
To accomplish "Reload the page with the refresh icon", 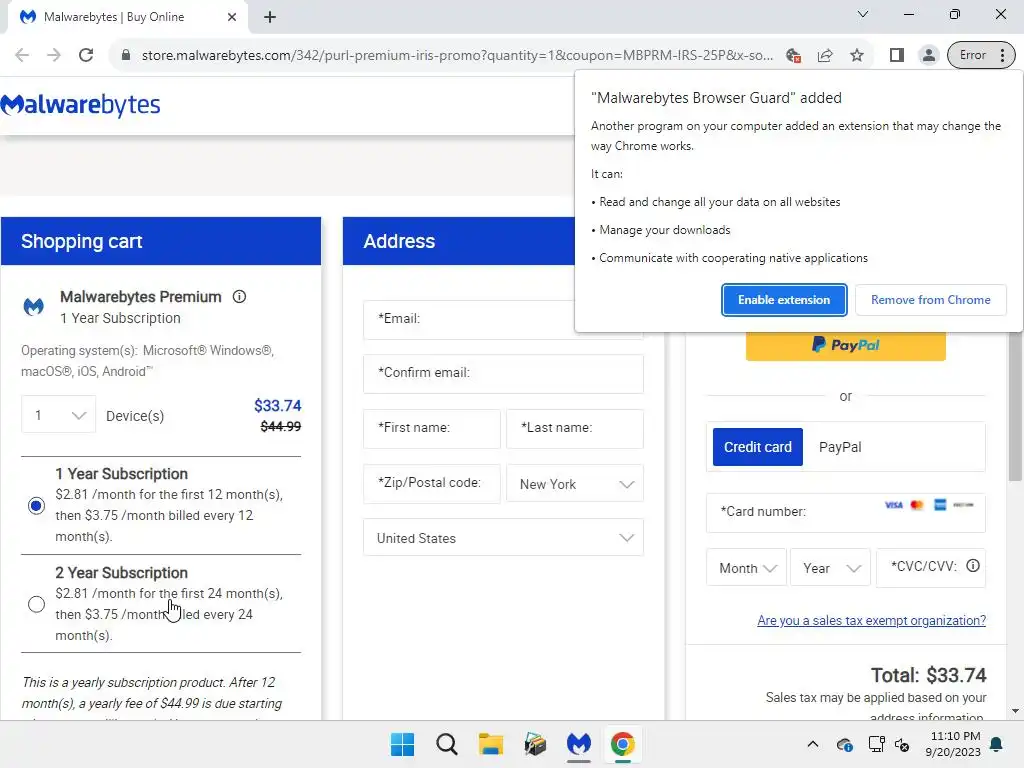I will (86, 55).
